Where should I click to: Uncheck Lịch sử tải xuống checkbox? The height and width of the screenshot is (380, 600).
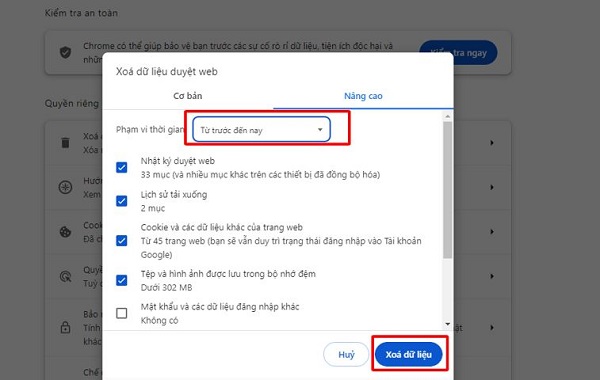point(122,201)
